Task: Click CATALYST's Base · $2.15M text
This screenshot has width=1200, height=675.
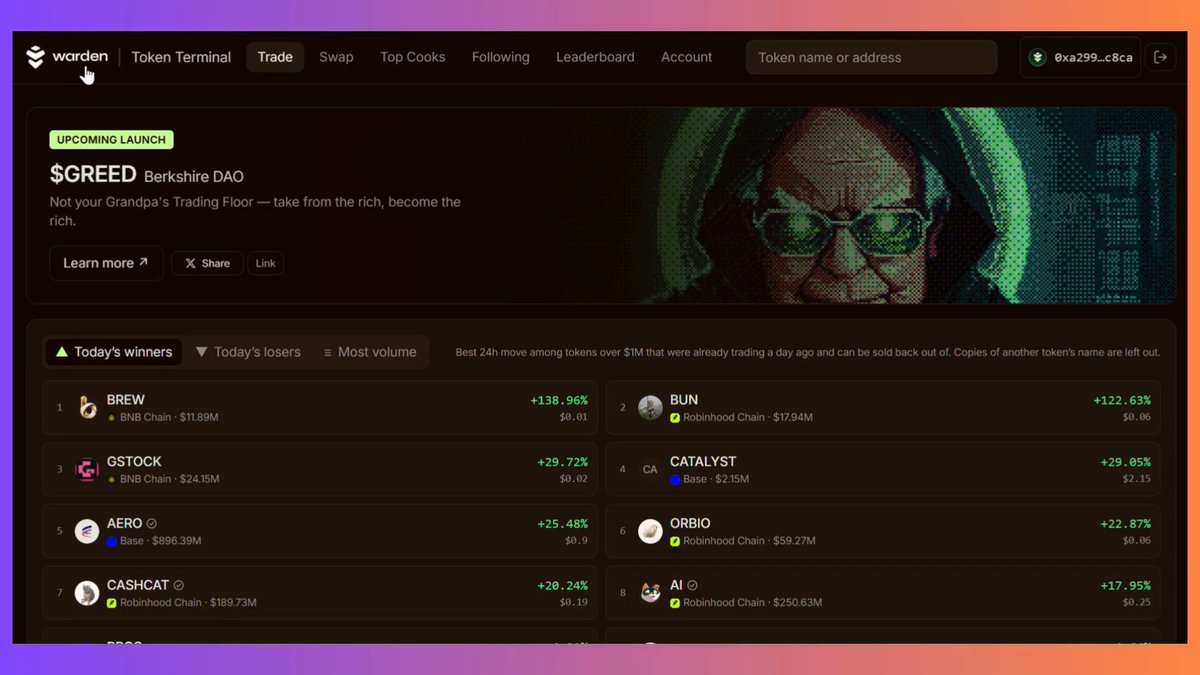Action: pos(715,479)
